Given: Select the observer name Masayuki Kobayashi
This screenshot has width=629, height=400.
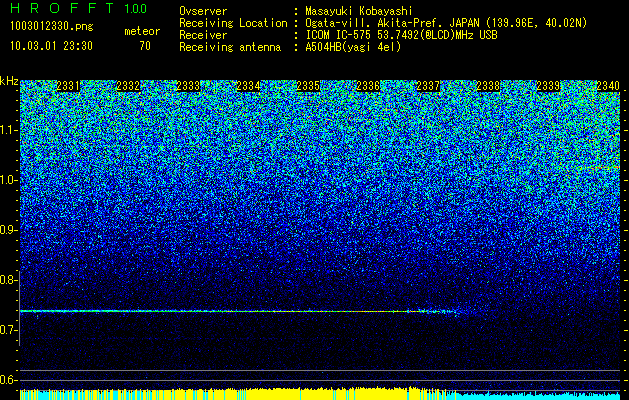Looking at the screenshot, I should [359, 11].
